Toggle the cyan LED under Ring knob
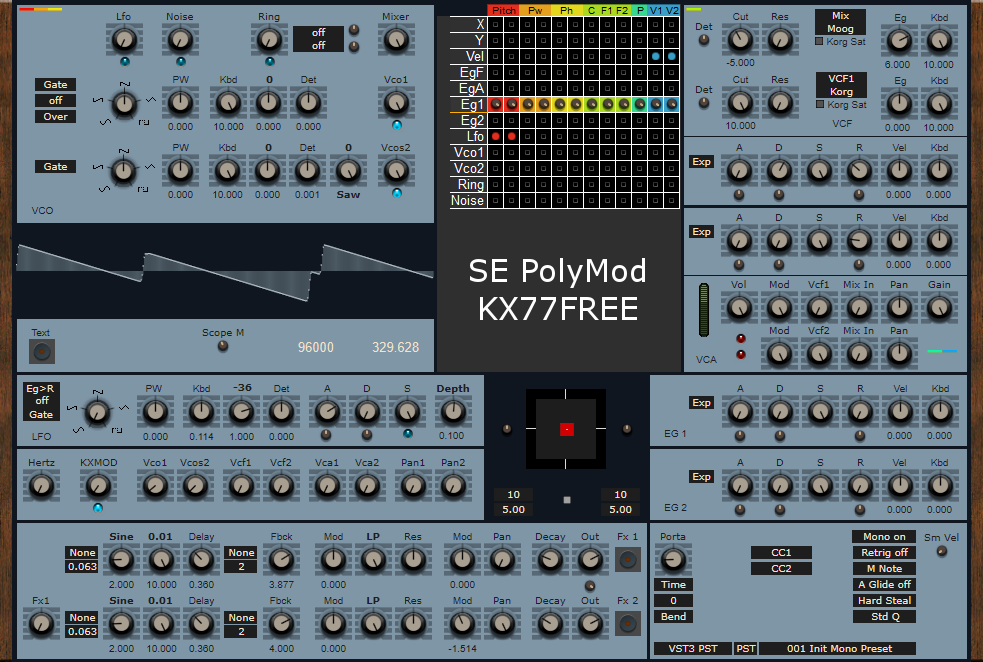Viewport: 983px width, 662px height. point(270,61)
